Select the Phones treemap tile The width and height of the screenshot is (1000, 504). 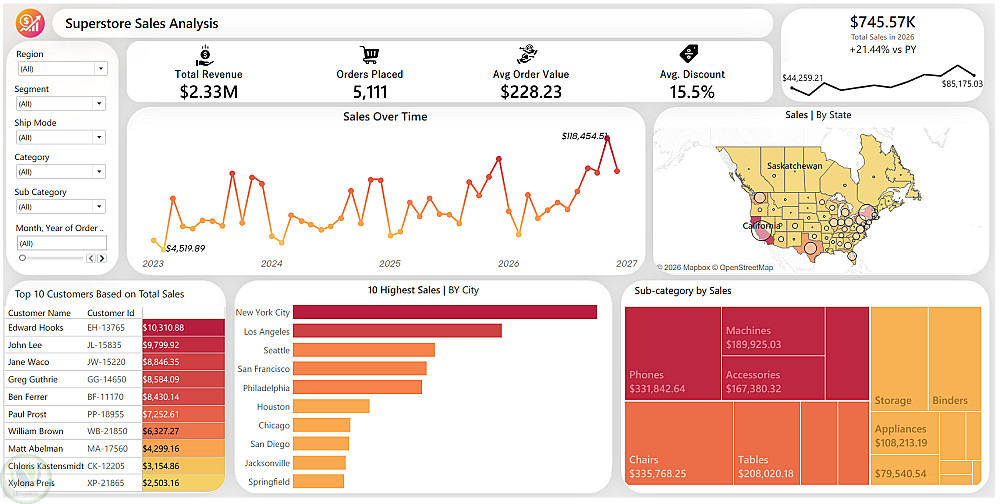[673, 353]
